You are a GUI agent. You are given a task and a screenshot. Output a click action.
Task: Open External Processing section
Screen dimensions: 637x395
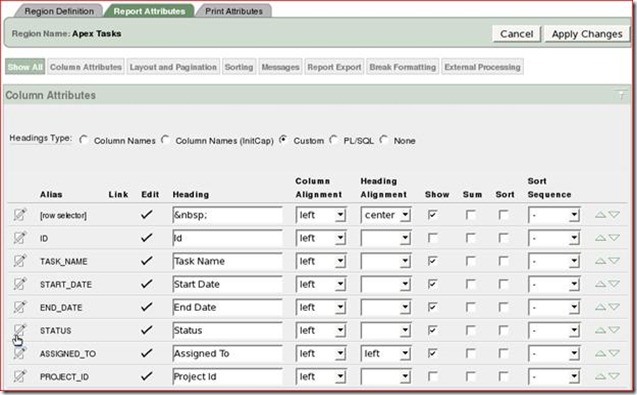click(482, 67)
